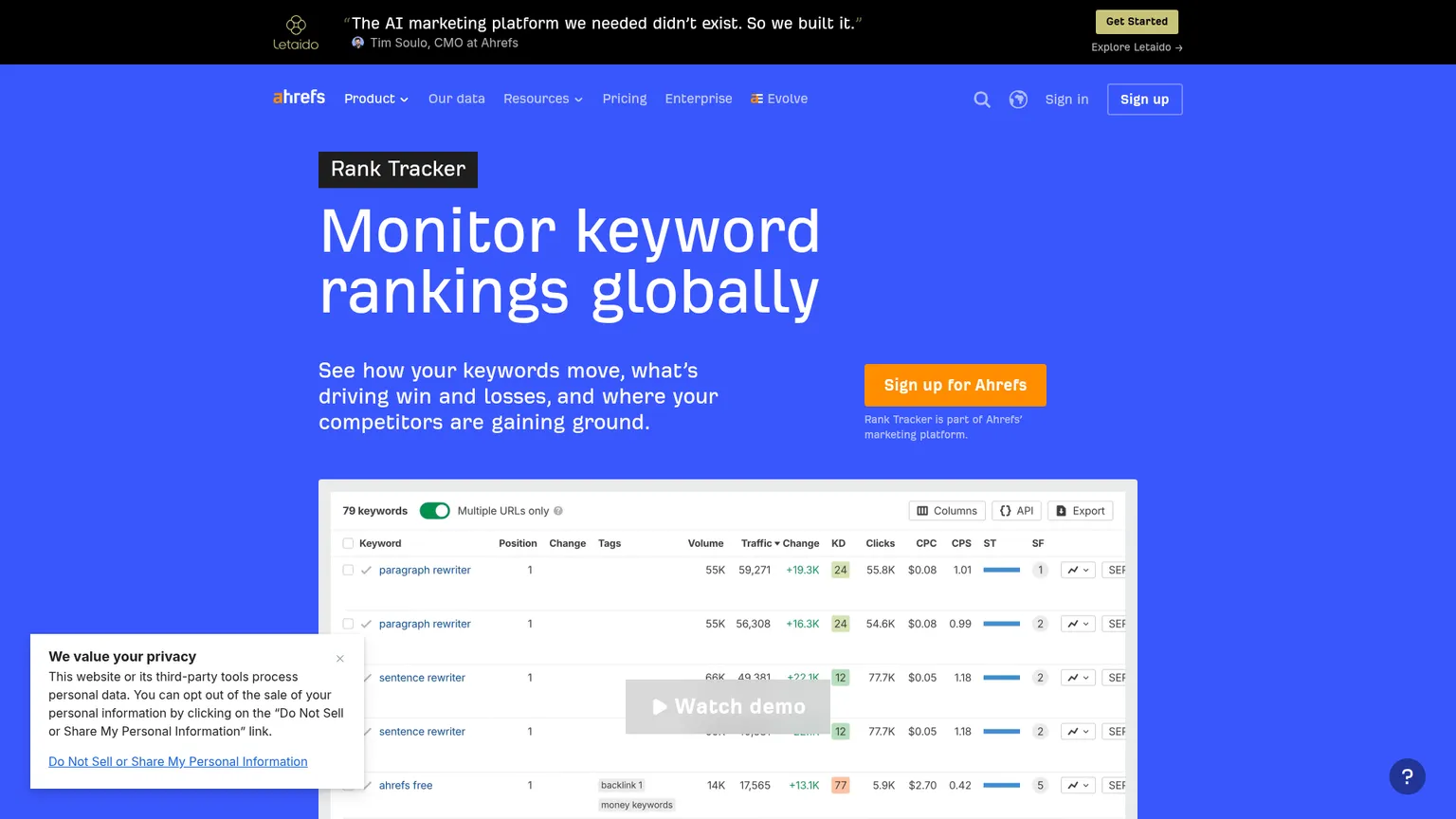Screen dimensions: 1456x819
Task: Click the Sign up button
Action: (x=1145, y=100)
